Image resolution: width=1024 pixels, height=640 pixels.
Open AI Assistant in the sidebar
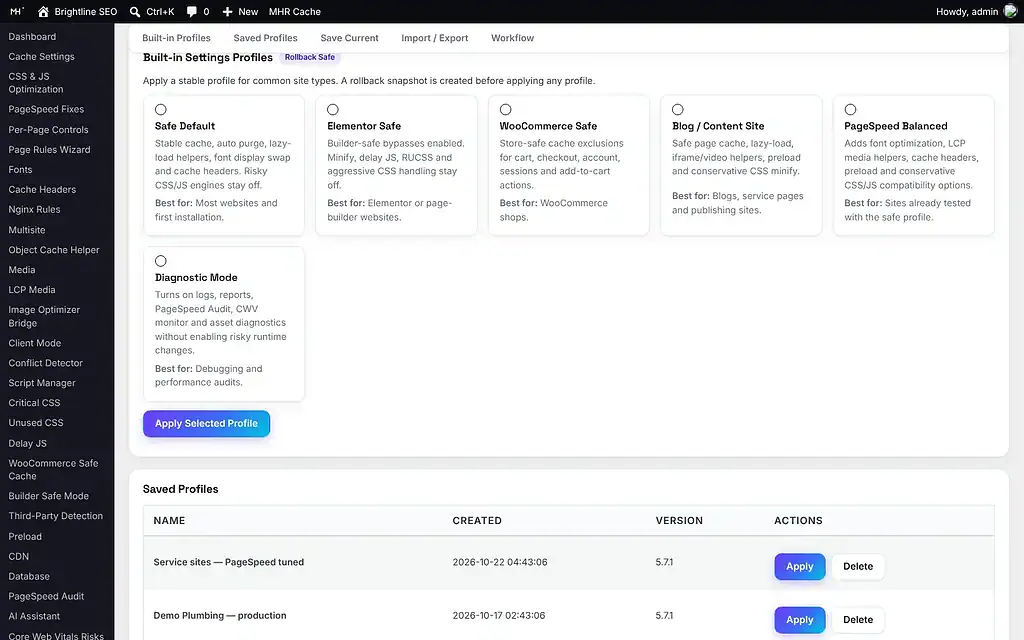34,616
